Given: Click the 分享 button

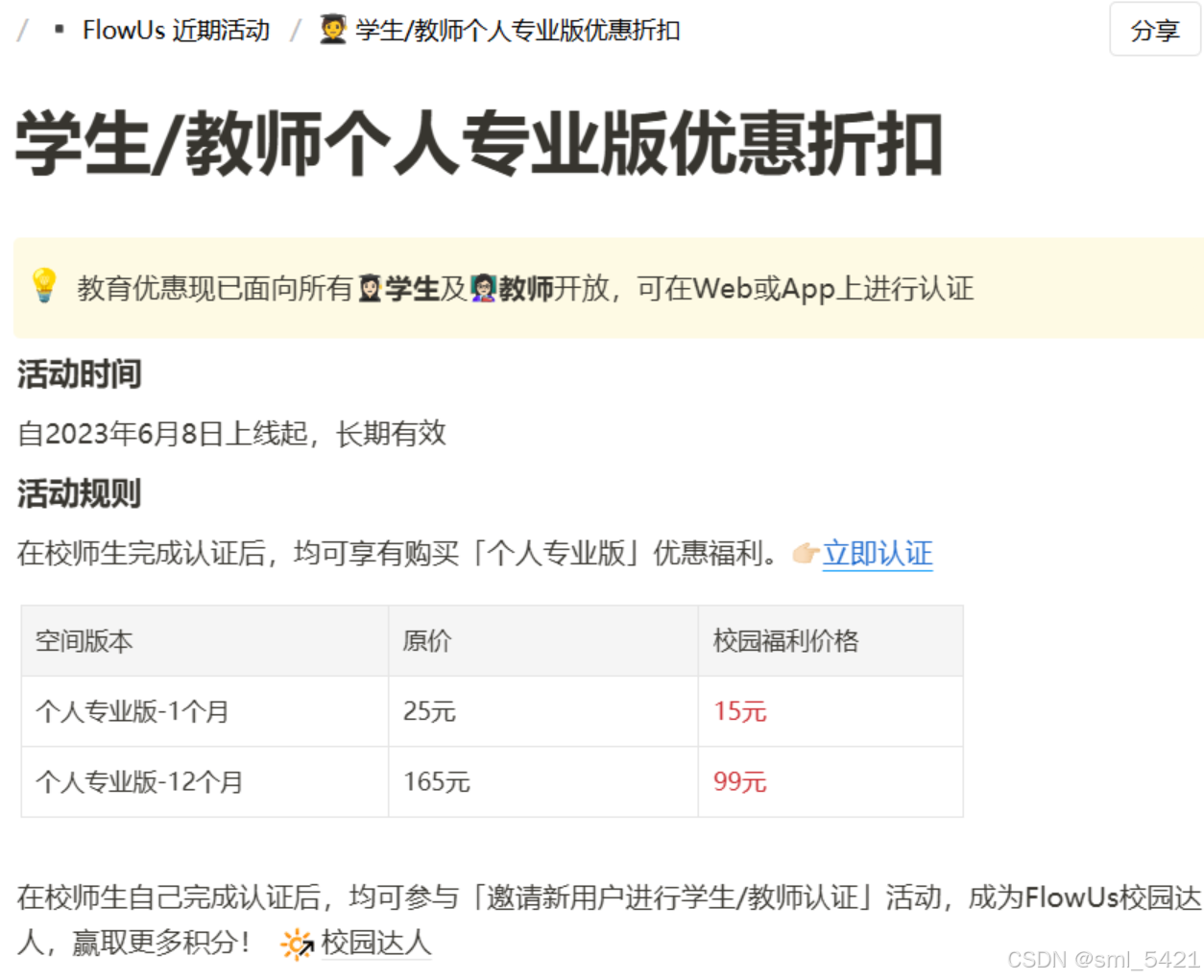Looking at the screenshot, I should [x=1155, y=30].
